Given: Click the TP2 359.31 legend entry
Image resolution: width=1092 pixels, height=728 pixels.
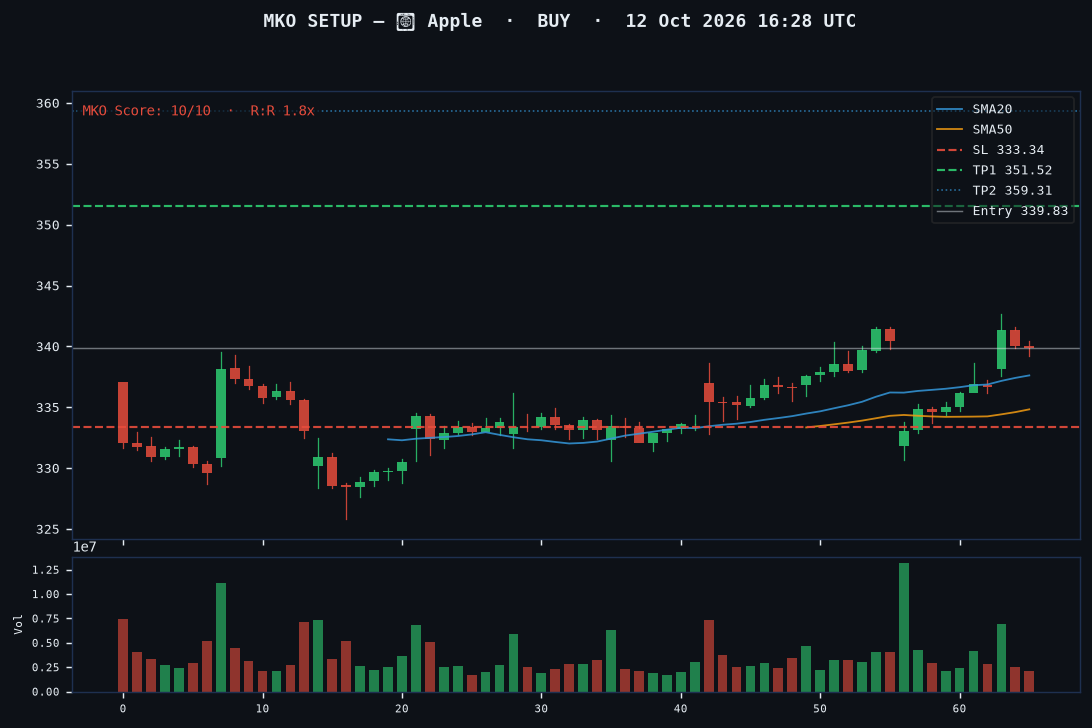Looking at the screenshot, I should [x=994, y=190].
